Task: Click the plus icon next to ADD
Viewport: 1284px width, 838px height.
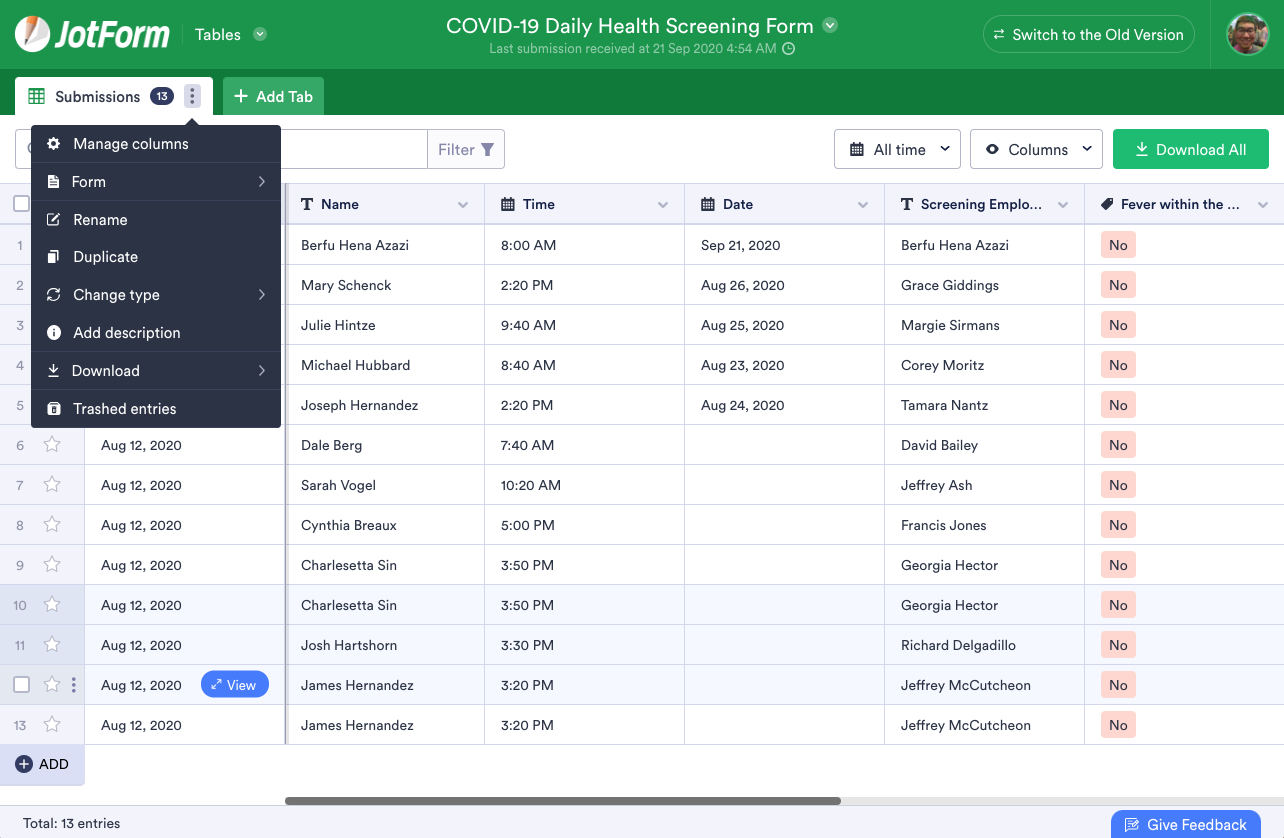Action: click(x=24, y=764)
